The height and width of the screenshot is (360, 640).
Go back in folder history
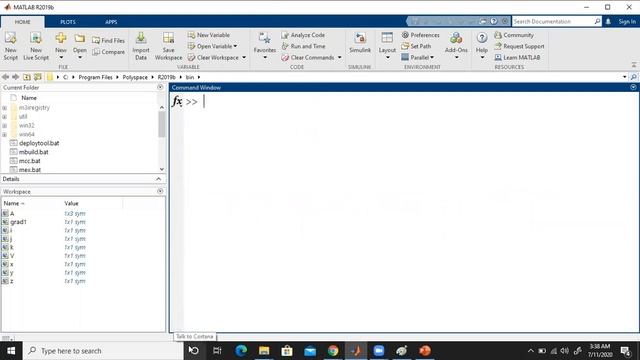point(5,77)
